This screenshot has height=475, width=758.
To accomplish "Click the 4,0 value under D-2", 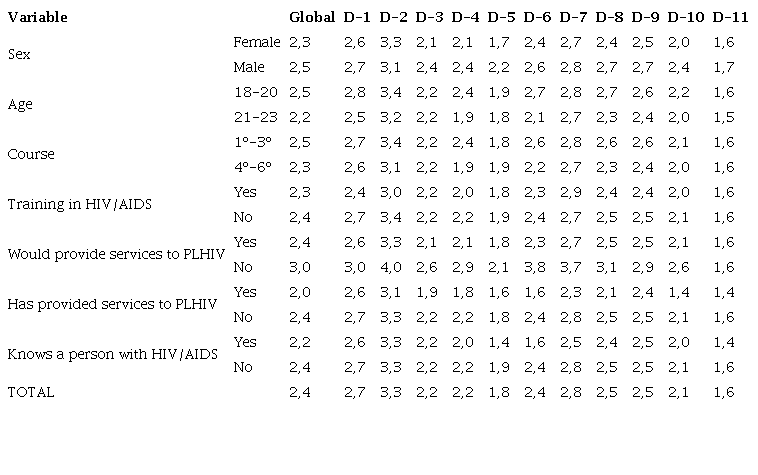I will 393,267.
